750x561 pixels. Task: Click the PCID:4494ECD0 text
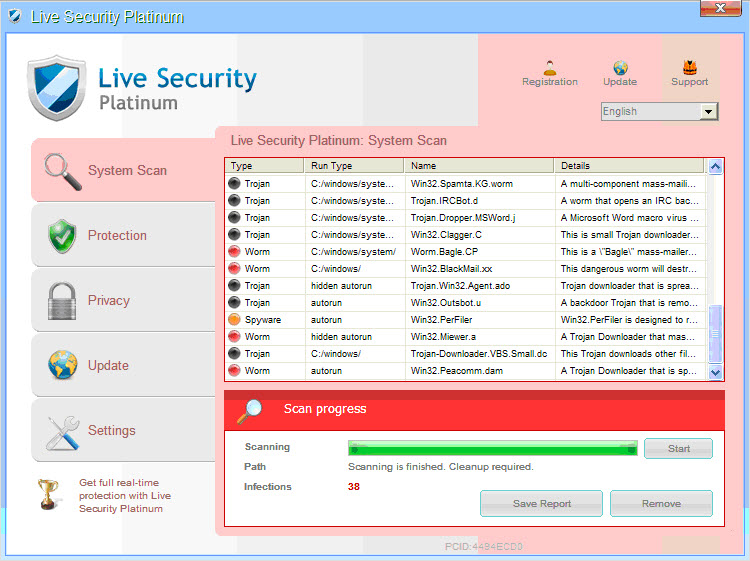[484, 546]
